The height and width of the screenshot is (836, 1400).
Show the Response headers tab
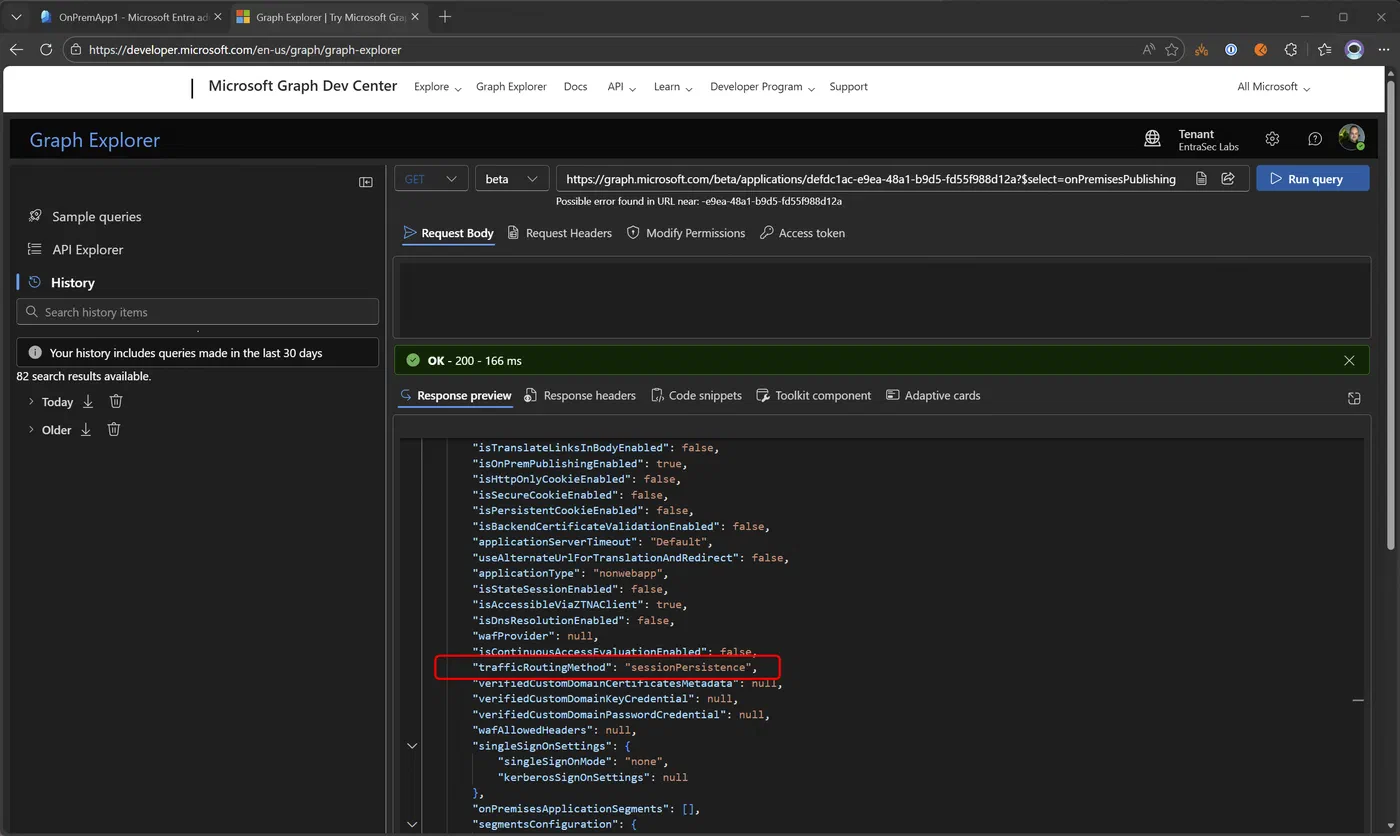(x=580, y=396)
